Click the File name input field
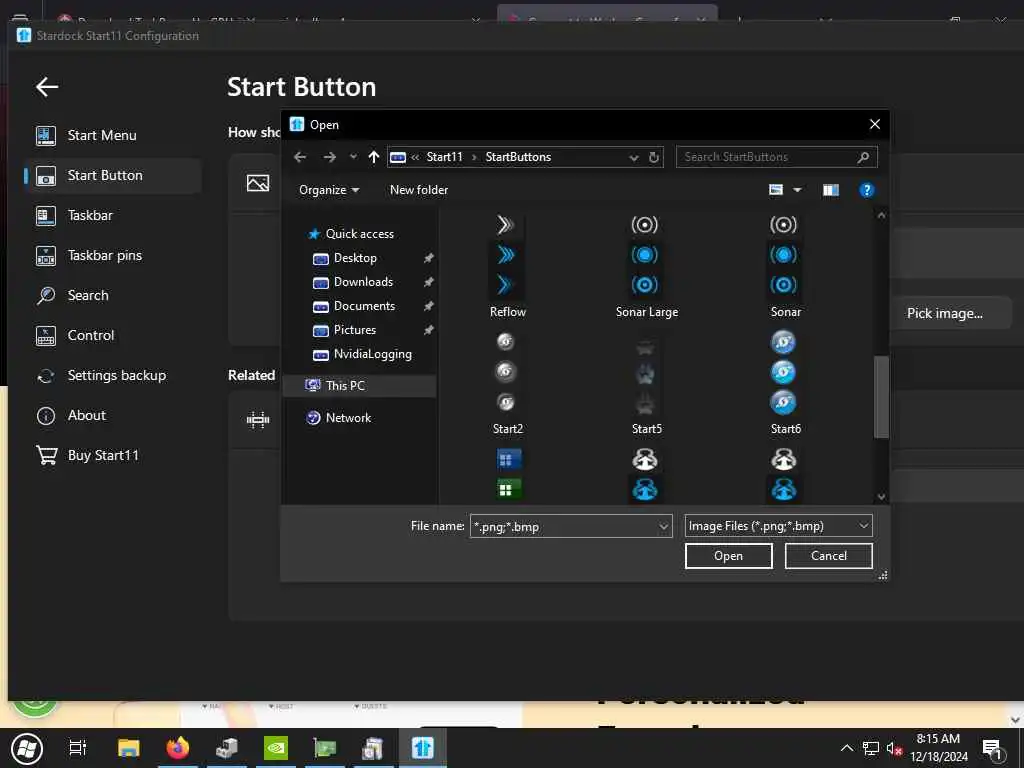Image resolution: width=1024 pixels, height=768 pixels. (x=563, y=526)
